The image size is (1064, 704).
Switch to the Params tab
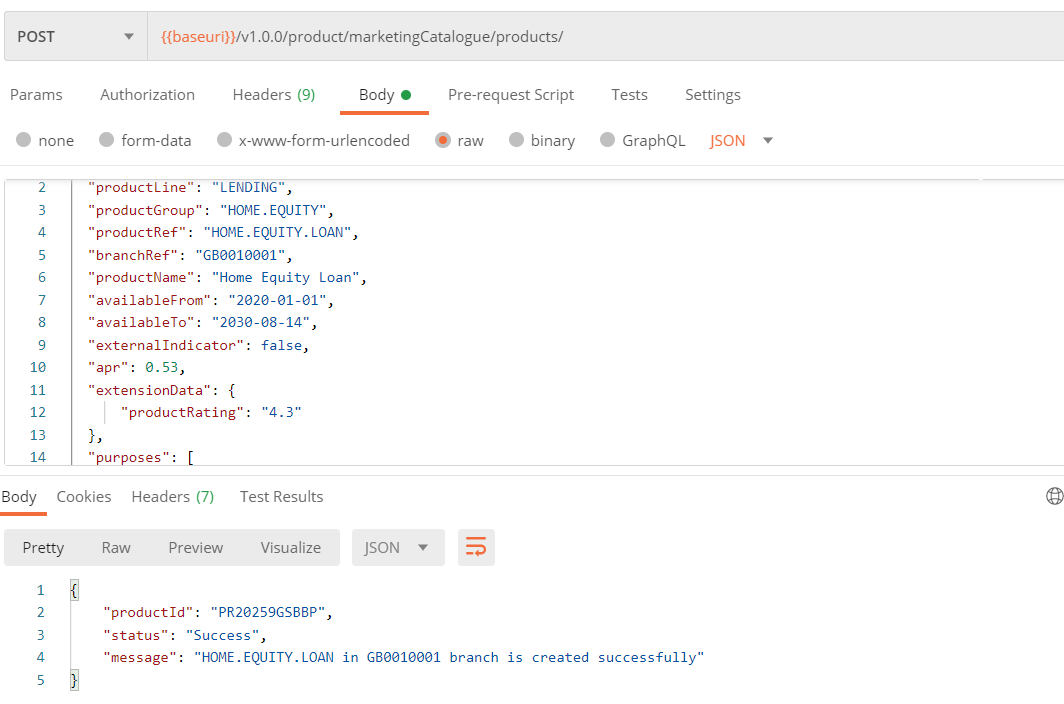tap(36, 95)
